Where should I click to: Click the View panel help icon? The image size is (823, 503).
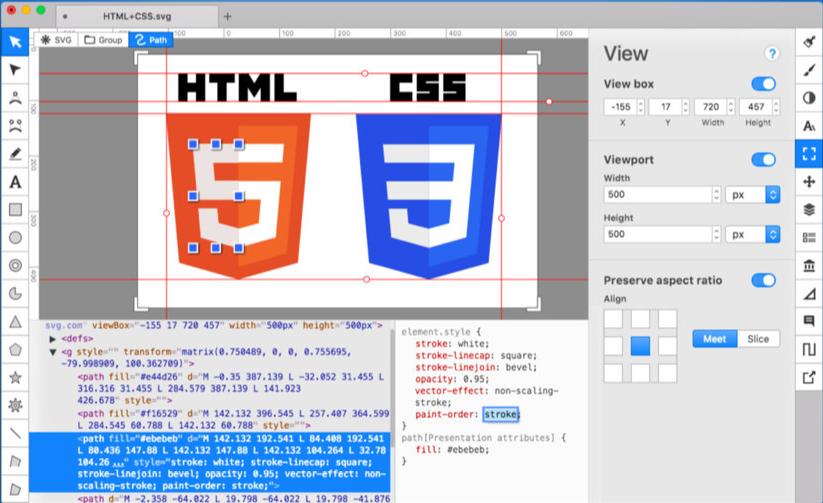(x=771, y=54)
